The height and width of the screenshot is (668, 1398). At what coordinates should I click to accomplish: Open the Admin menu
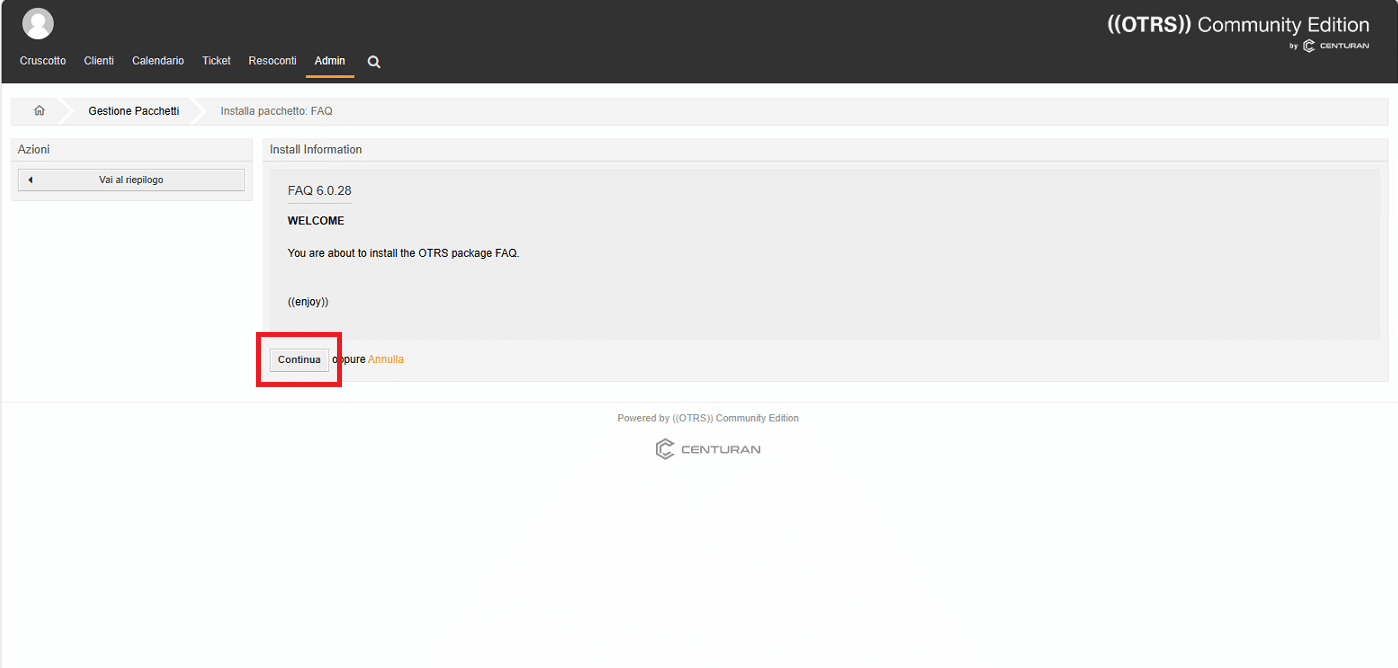(x=330, y=61)
